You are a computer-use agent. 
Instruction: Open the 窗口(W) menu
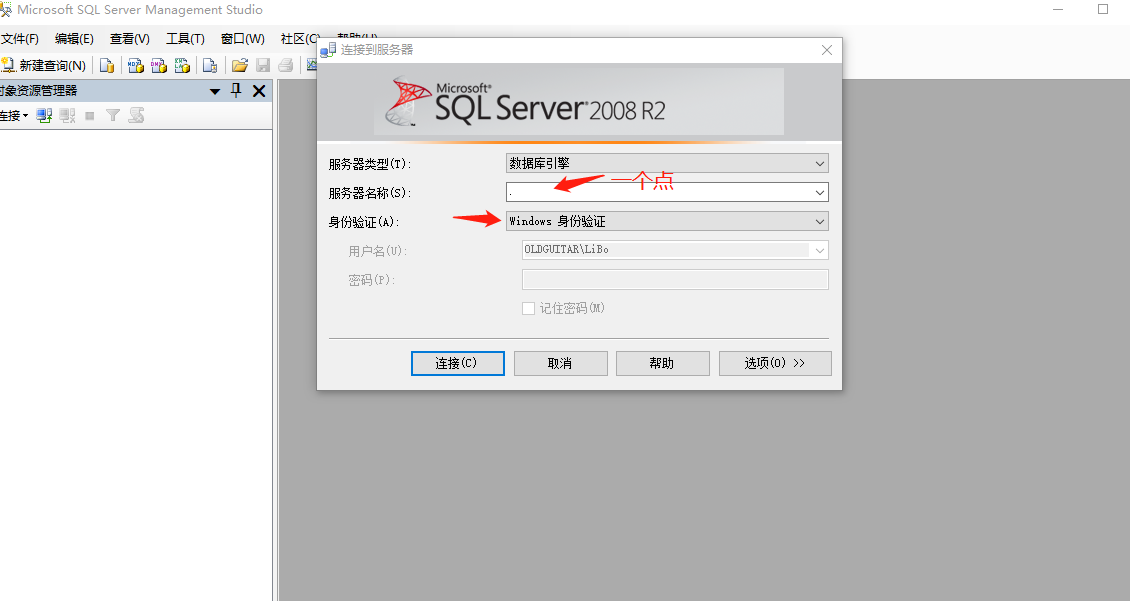(243, 39)
